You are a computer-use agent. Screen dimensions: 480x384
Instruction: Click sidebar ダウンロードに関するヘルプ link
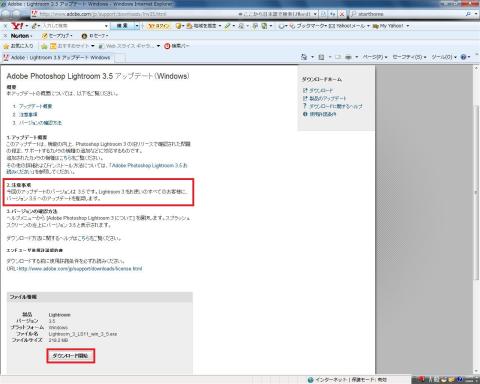pos(336,106)
